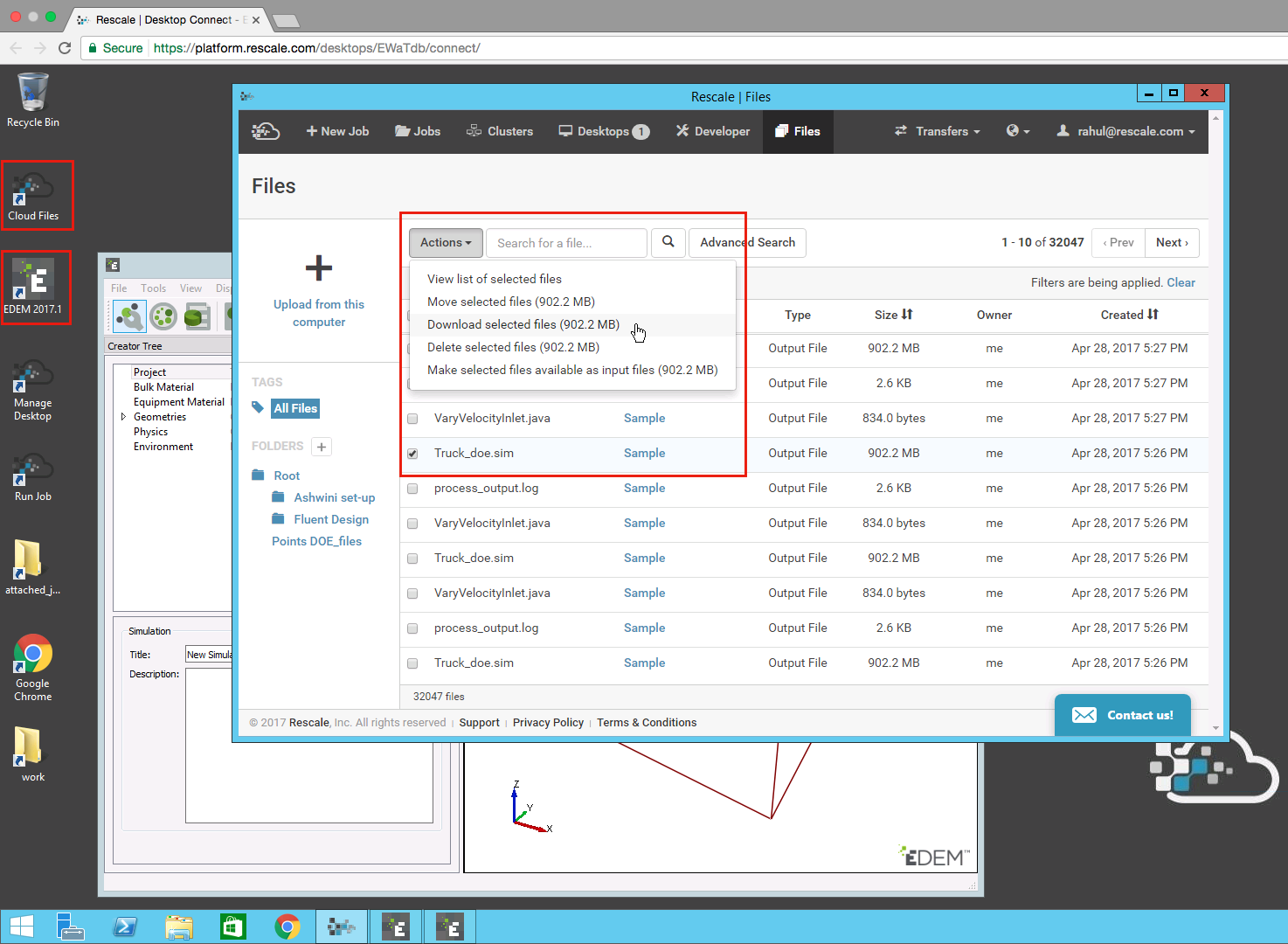Image resolution: width=1288 pixels, height=944 pixels.
Task: Open the Ashwini set-up folder
Action: (335, 497)
